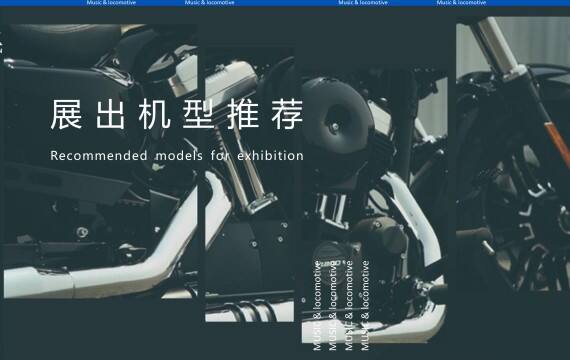Select the character "展" in the heading

point(66,114)
